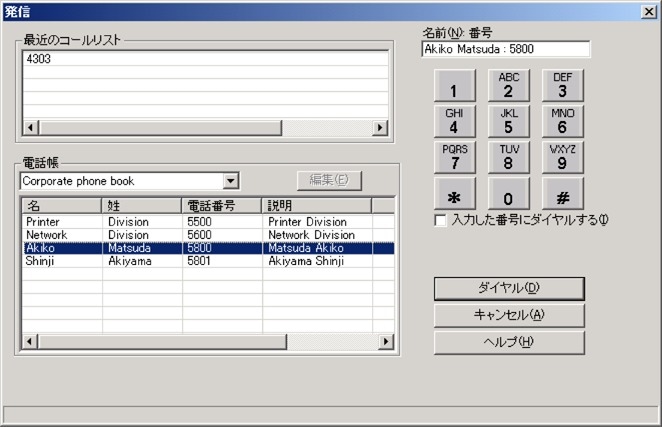Image resolution: width=662 pixels, height=427 pixels.
Task: Click the キャンセル(A) cancel button
Action: 509,315
